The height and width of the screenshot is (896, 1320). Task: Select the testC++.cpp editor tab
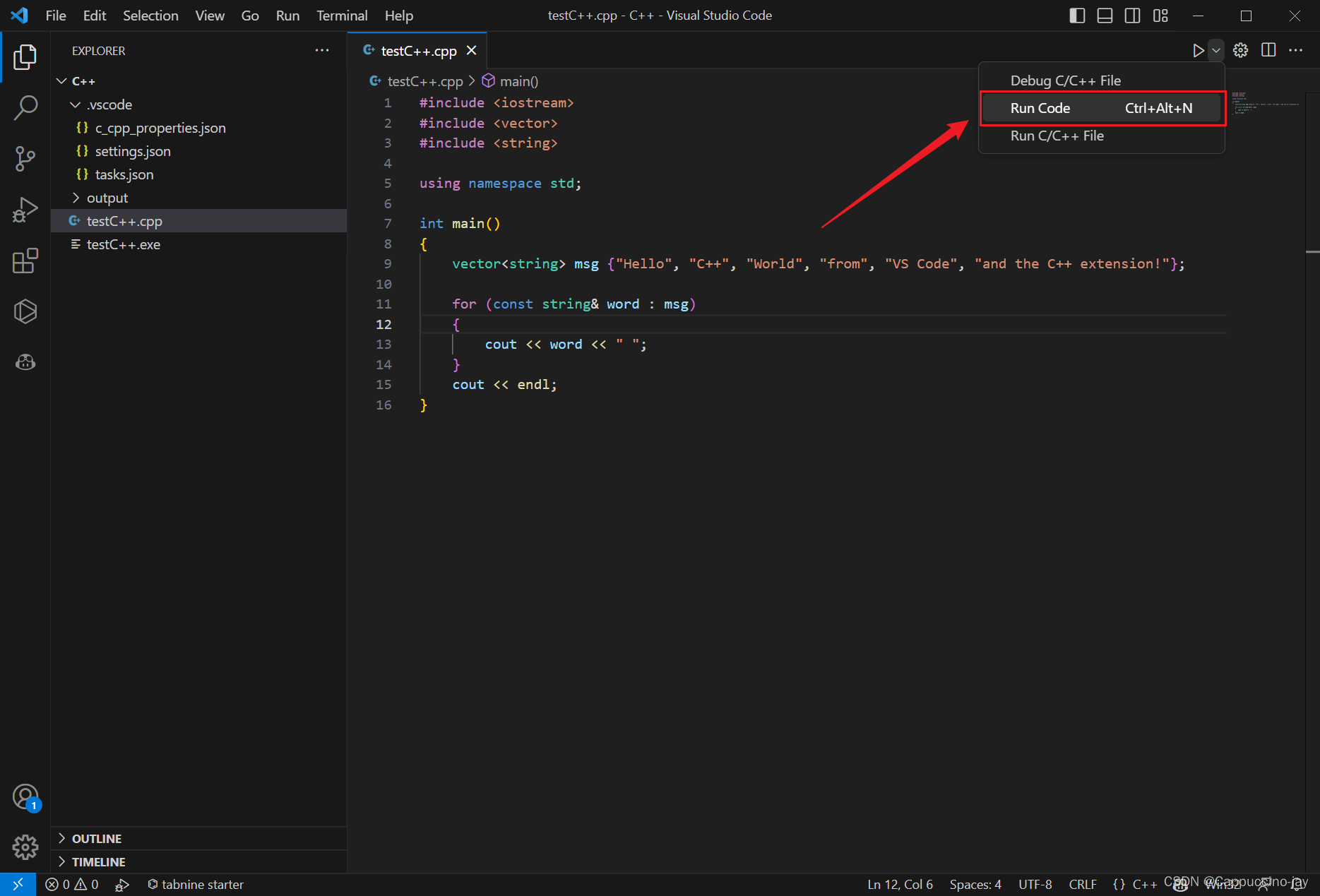[418, 51]
